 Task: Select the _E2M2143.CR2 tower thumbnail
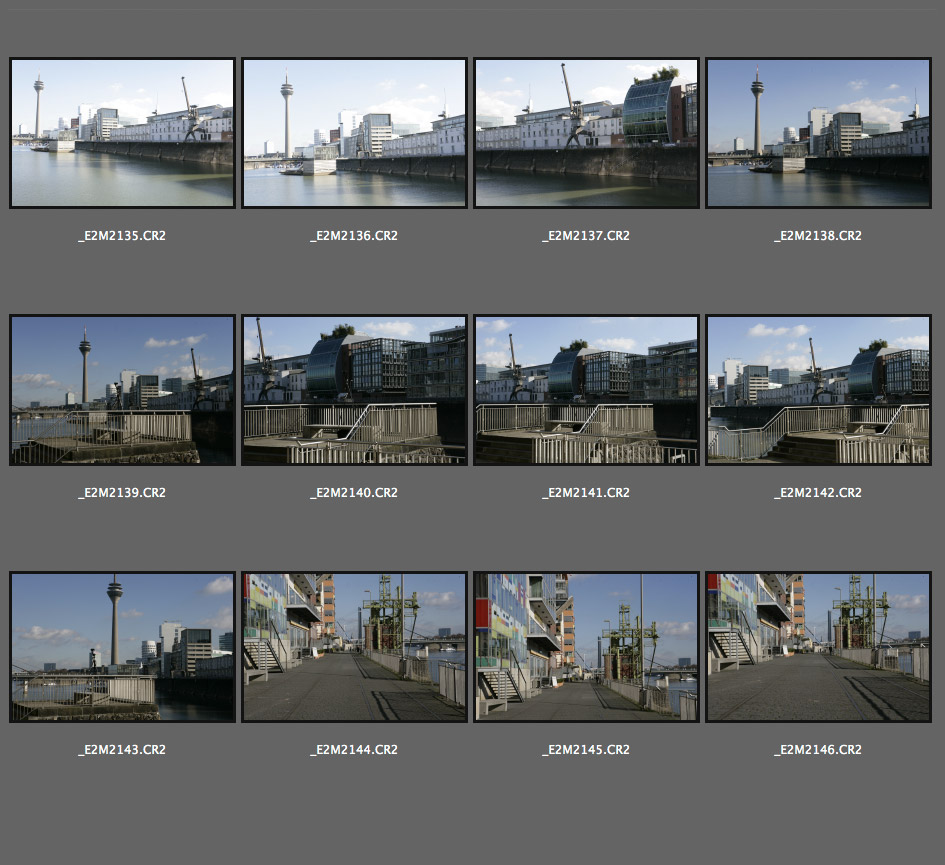click(x=122, y=647)
